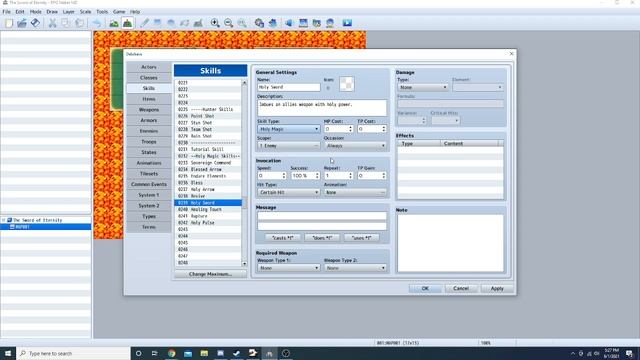Open the Damage Type dropdown
Image resolution: width=640 pixels, height=360 pixels.
[x=423, y=87]
